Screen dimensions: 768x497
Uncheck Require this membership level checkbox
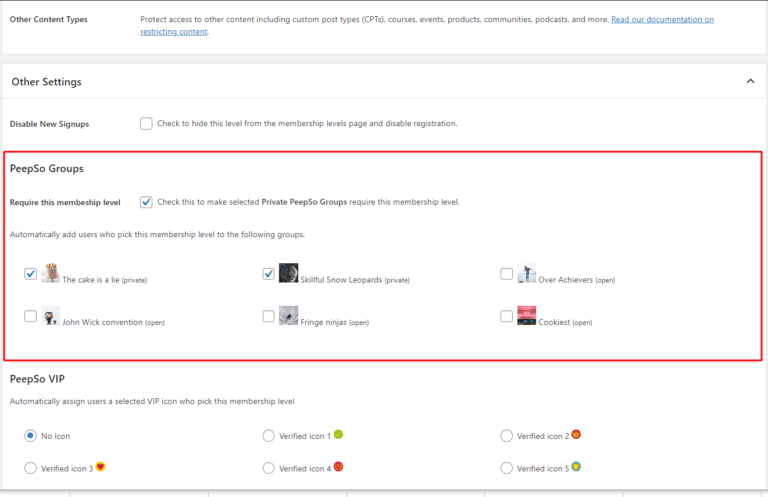(x=147, y=202)
